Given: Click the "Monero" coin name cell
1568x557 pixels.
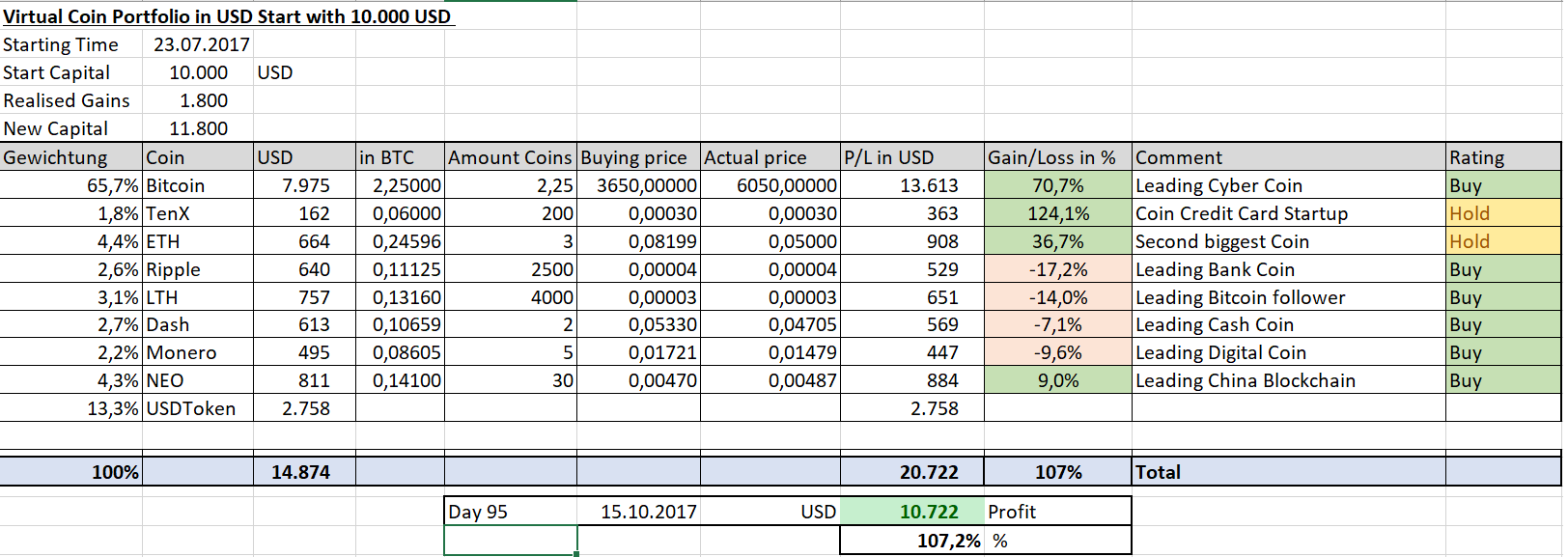Looking at the screenshot, I should coord(198,352).
